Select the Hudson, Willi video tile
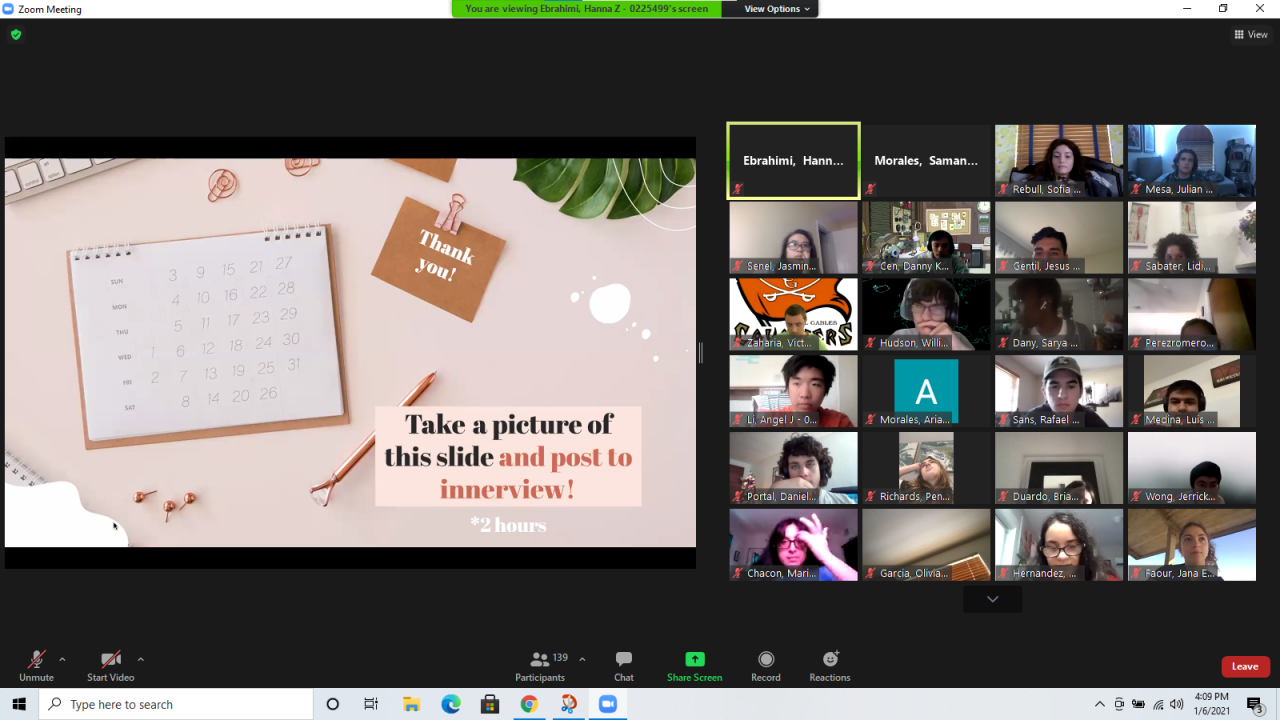 click(926, 314)
